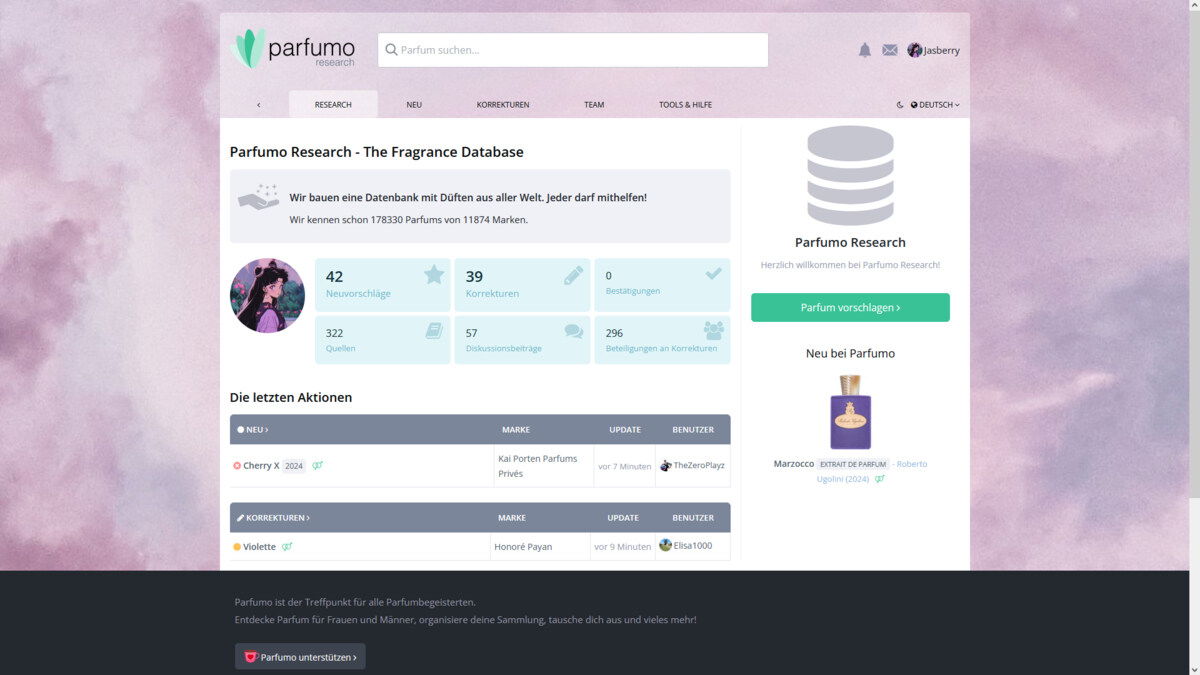Viewport: 1200px width, 675px height.
Task: Click the checkmark icon in Bestätigungen tile
Action: [713, 273]
